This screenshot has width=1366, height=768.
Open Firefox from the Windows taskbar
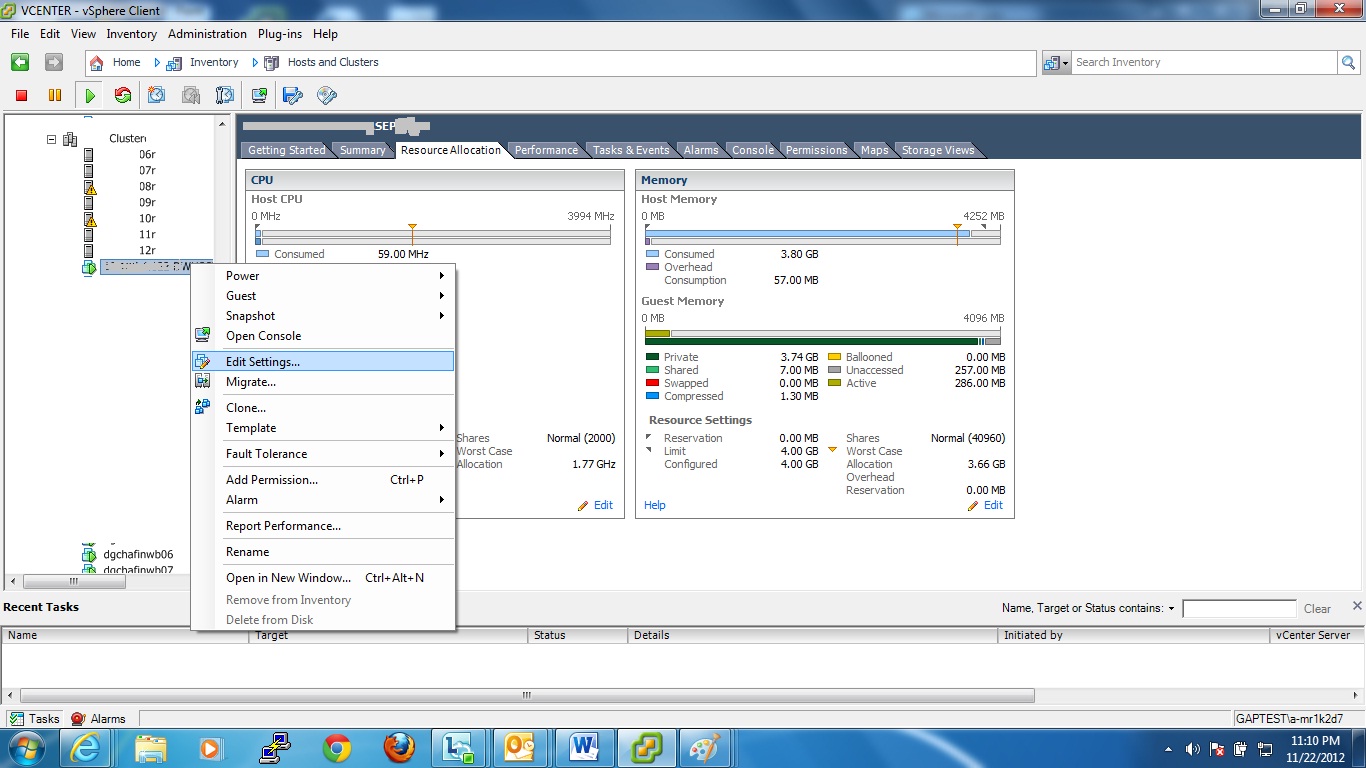pos(399,748)
